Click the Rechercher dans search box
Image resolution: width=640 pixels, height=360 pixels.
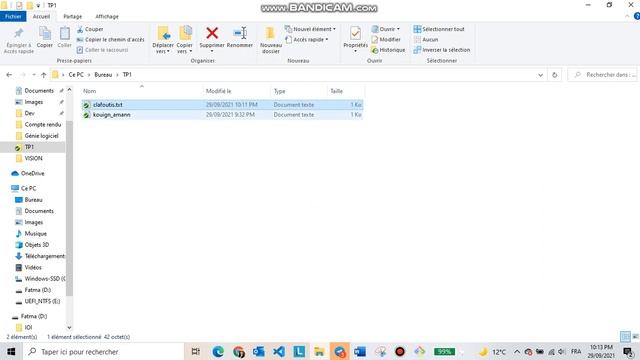(602, 75)
